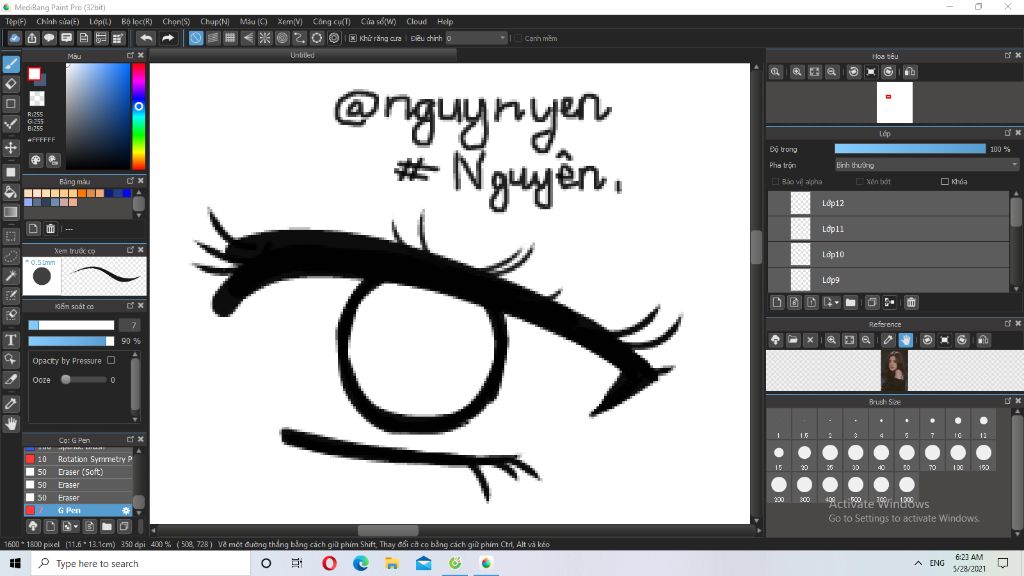Show hidden system tray icons
This screenshot has height=576, width=1024.
tap(918, 563)
